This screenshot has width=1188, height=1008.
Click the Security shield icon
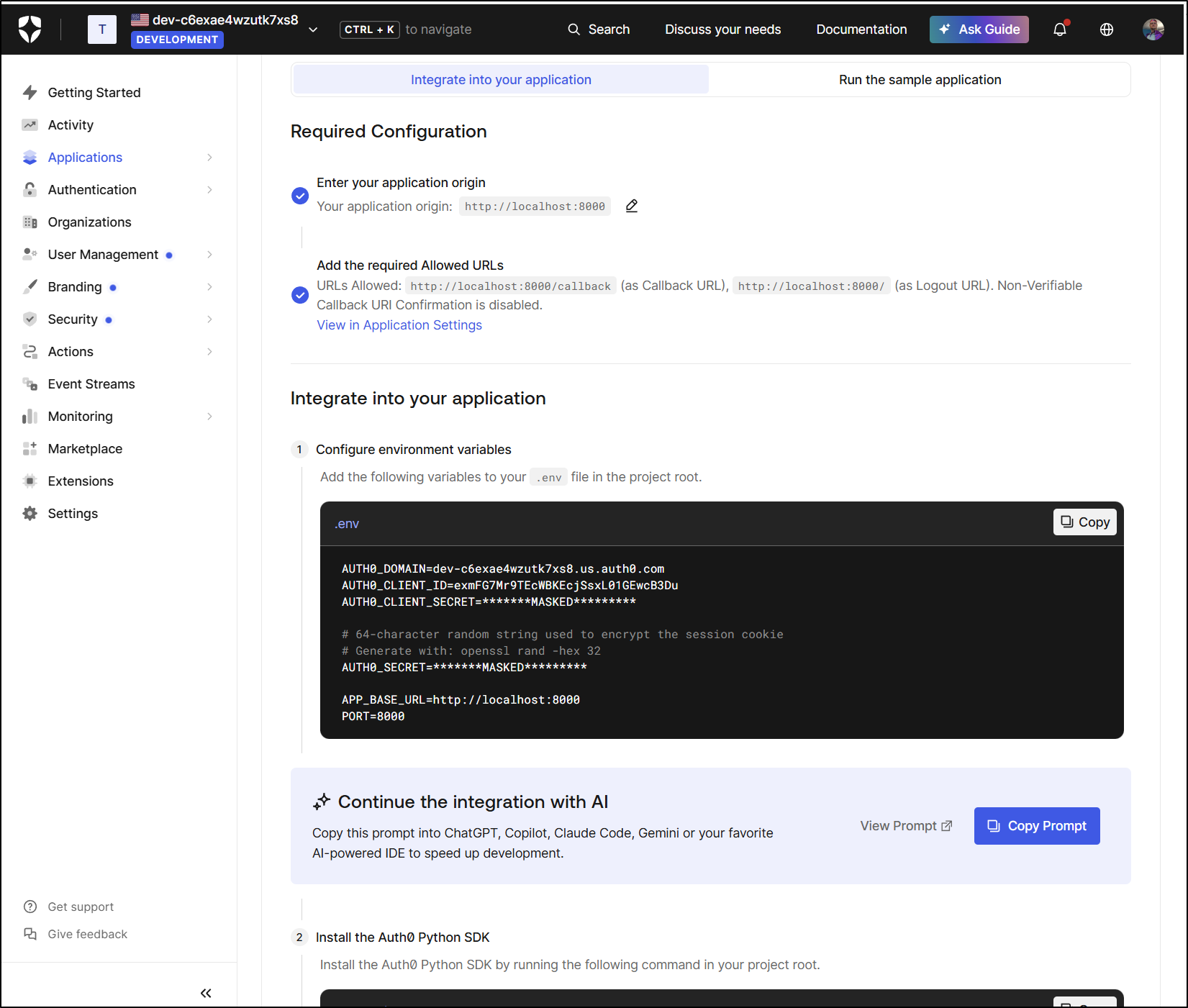tap(30, 319)
